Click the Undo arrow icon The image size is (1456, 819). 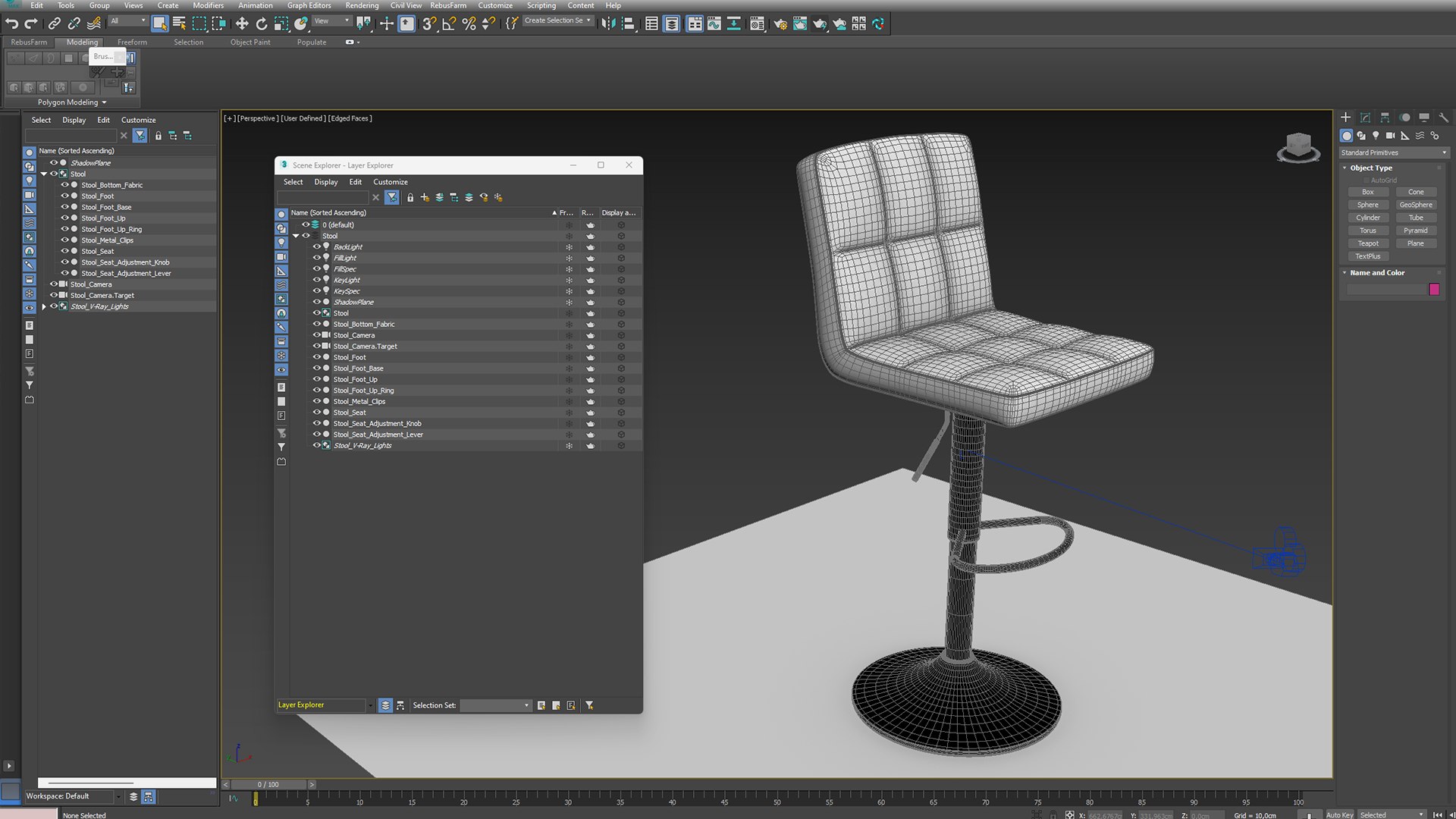click(x=11, y=24)
